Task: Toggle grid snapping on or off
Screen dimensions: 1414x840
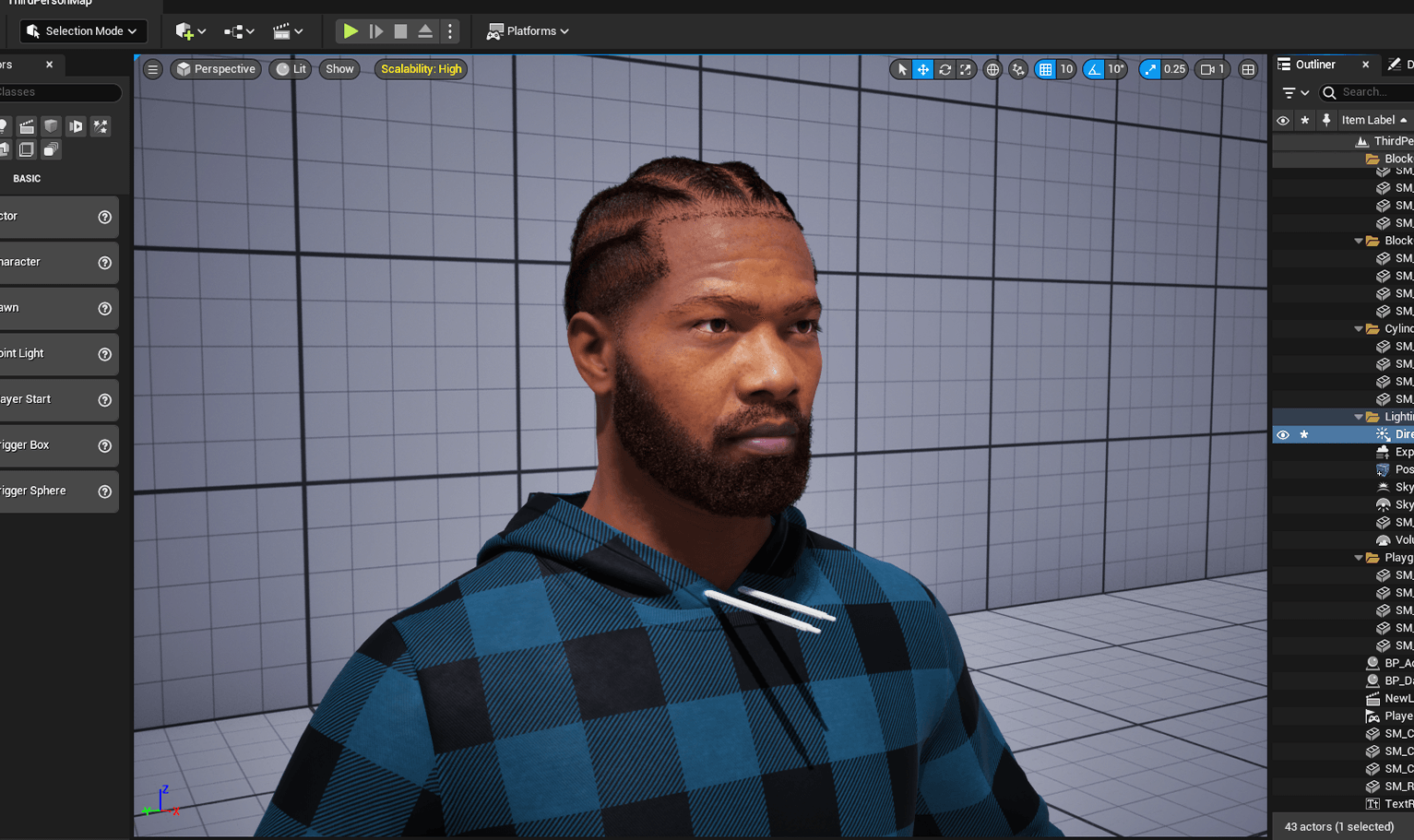Action: coord(1045,69)
